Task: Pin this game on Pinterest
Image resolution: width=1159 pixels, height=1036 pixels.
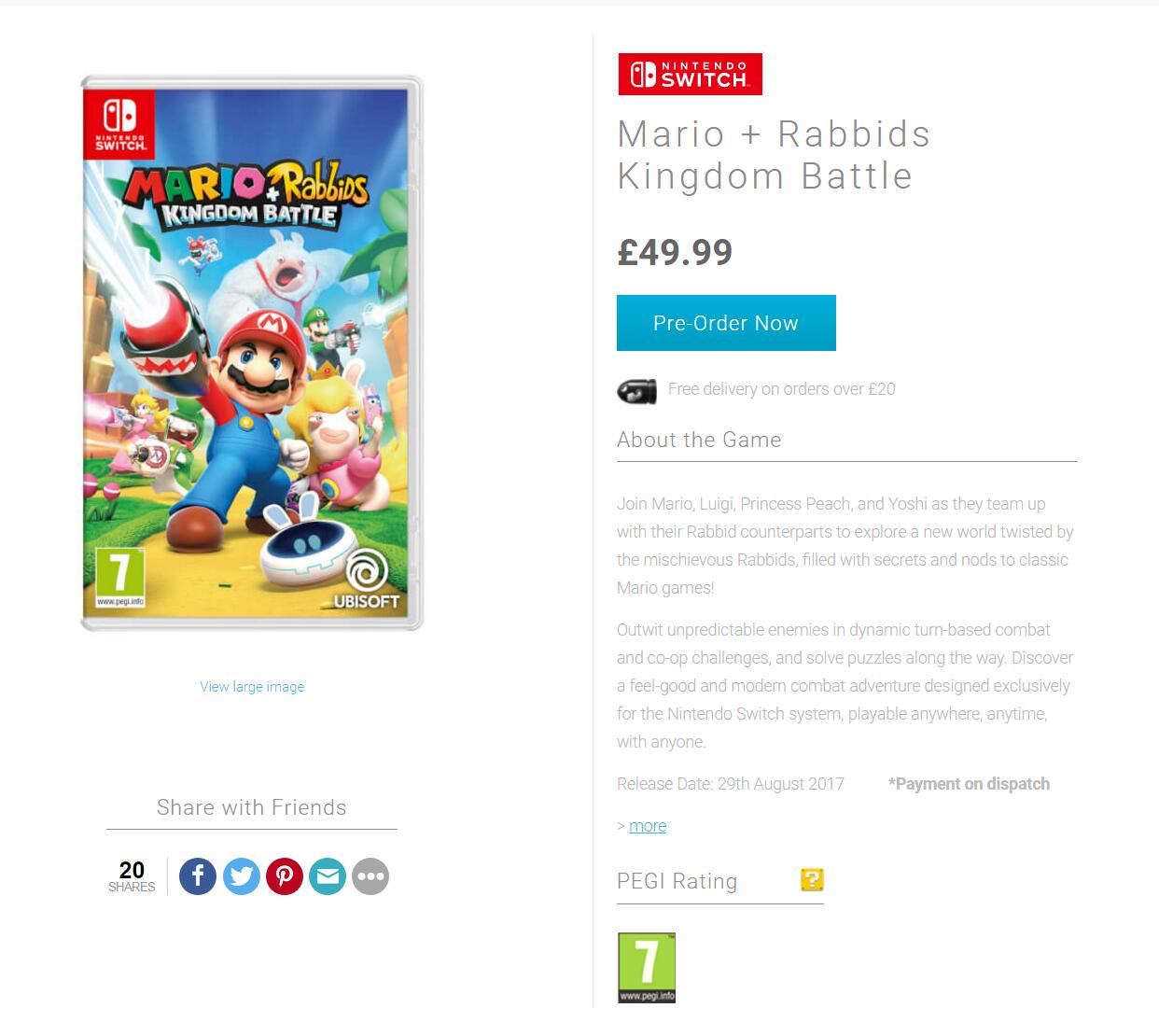Action: (x=285, y=876)
